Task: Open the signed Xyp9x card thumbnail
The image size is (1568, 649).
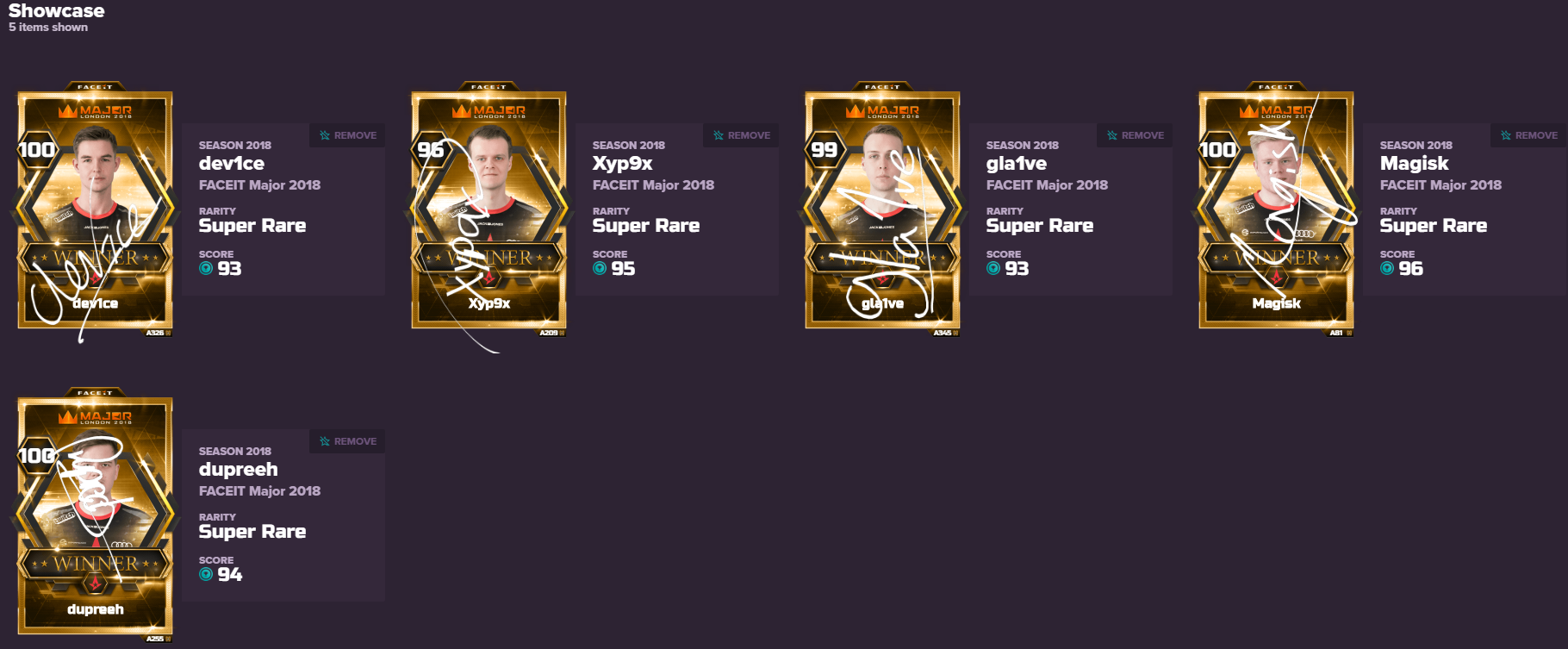Action: [488, 209]
